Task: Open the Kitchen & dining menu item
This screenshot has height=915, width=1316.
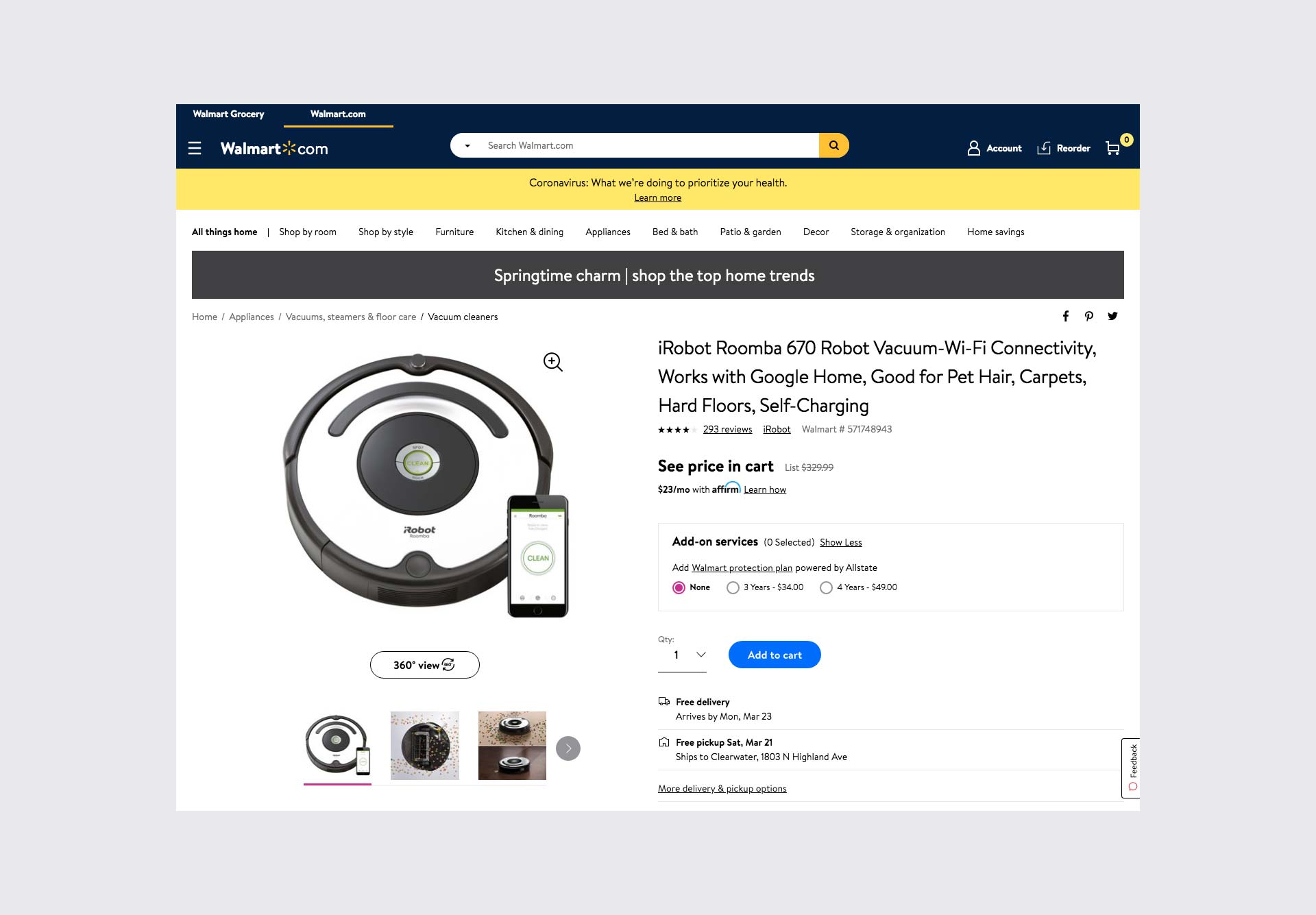Action: pos(529,232)
